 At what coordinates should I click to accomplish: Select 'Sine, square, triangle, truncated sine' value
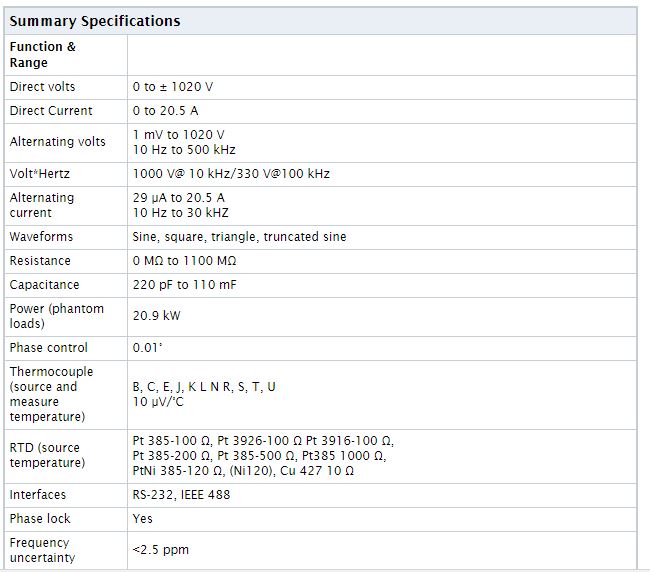point(240,237)
